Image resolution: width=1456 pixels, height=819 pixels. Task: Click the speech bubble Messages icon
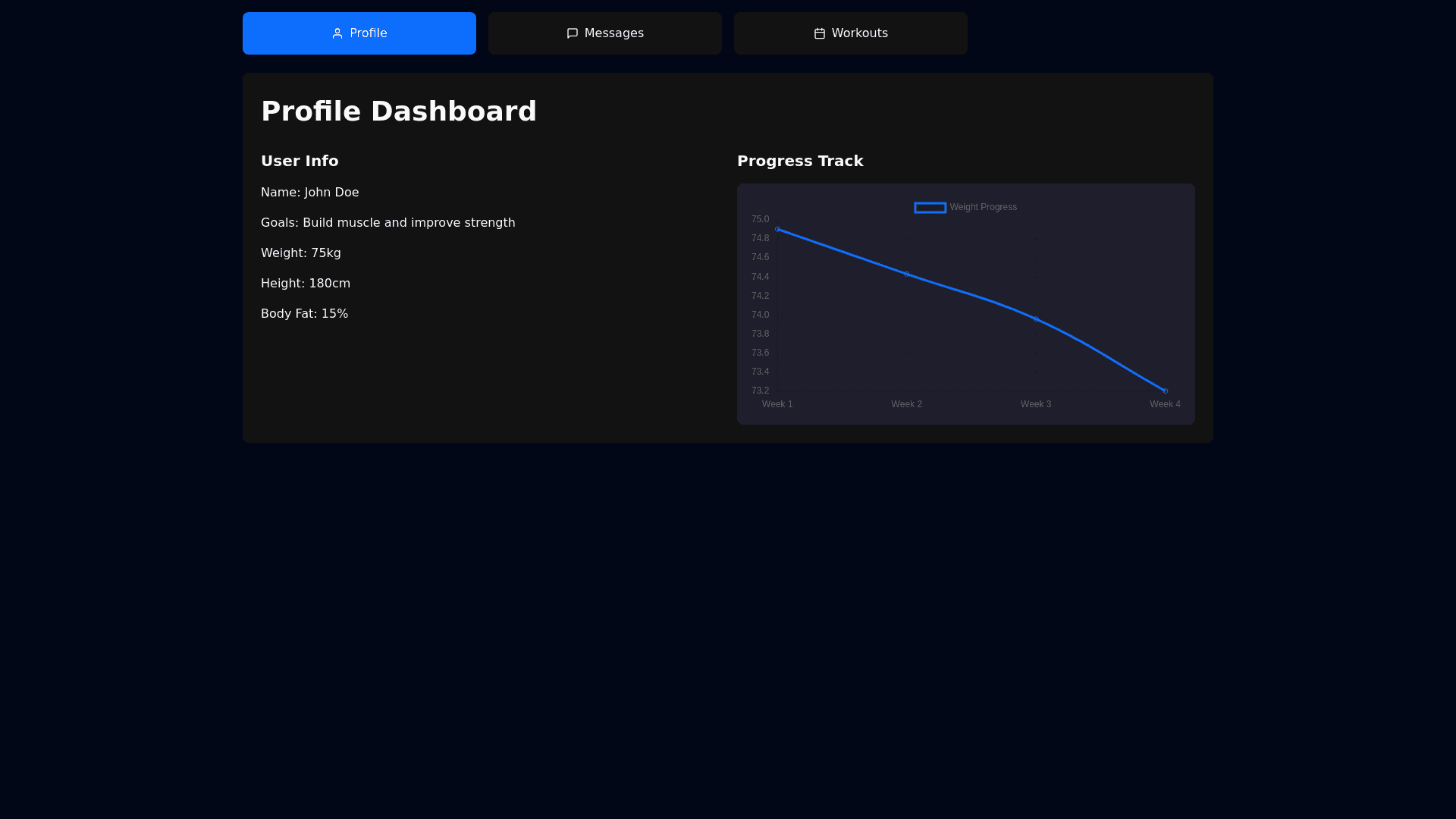point(573,33)
